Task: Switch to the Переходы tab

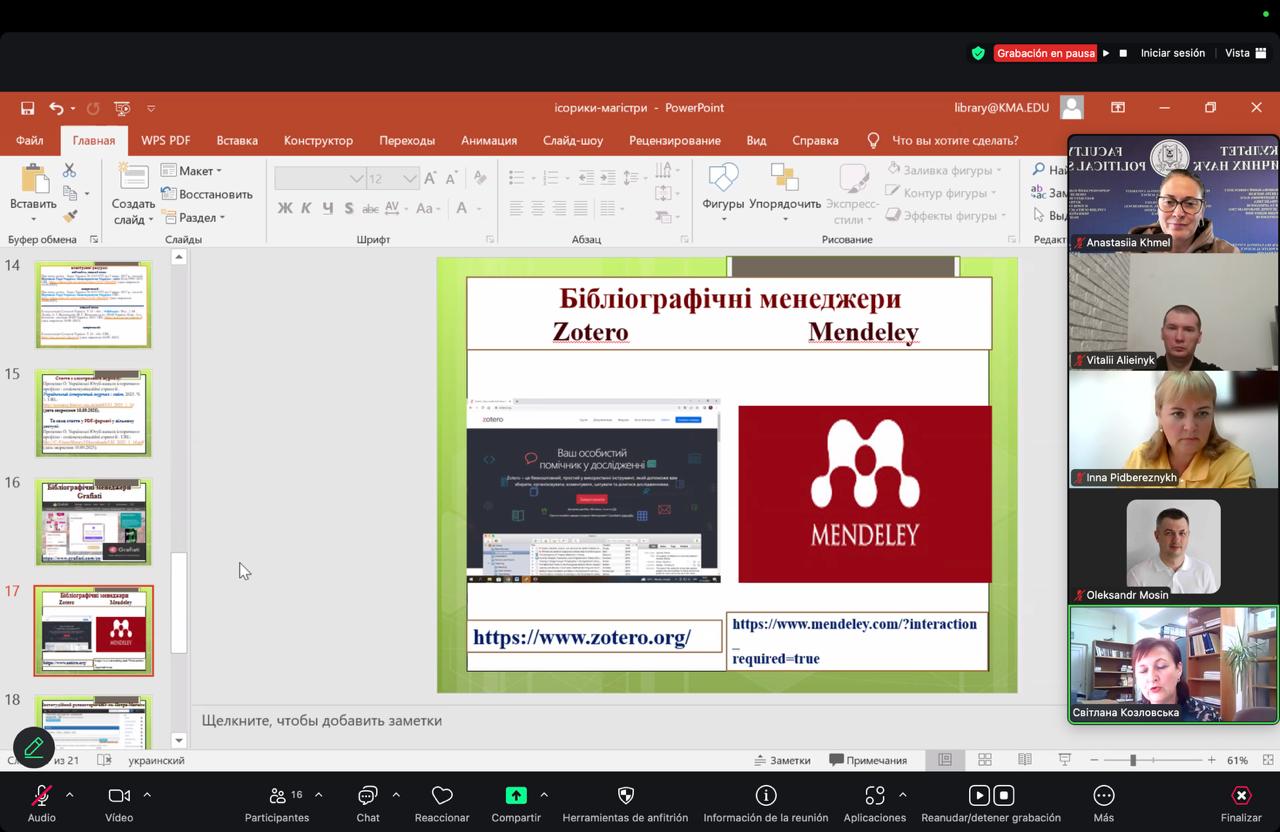Action: point(407,140)
